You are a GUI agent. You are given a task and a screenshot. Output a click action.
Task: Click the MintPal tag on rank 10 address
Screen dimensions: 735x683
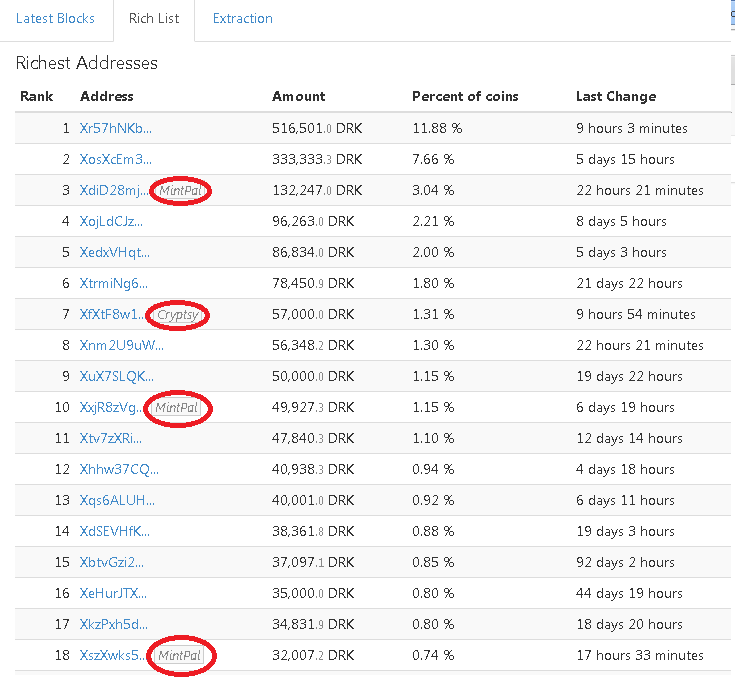pyautogui.click(x=177, y=408)
